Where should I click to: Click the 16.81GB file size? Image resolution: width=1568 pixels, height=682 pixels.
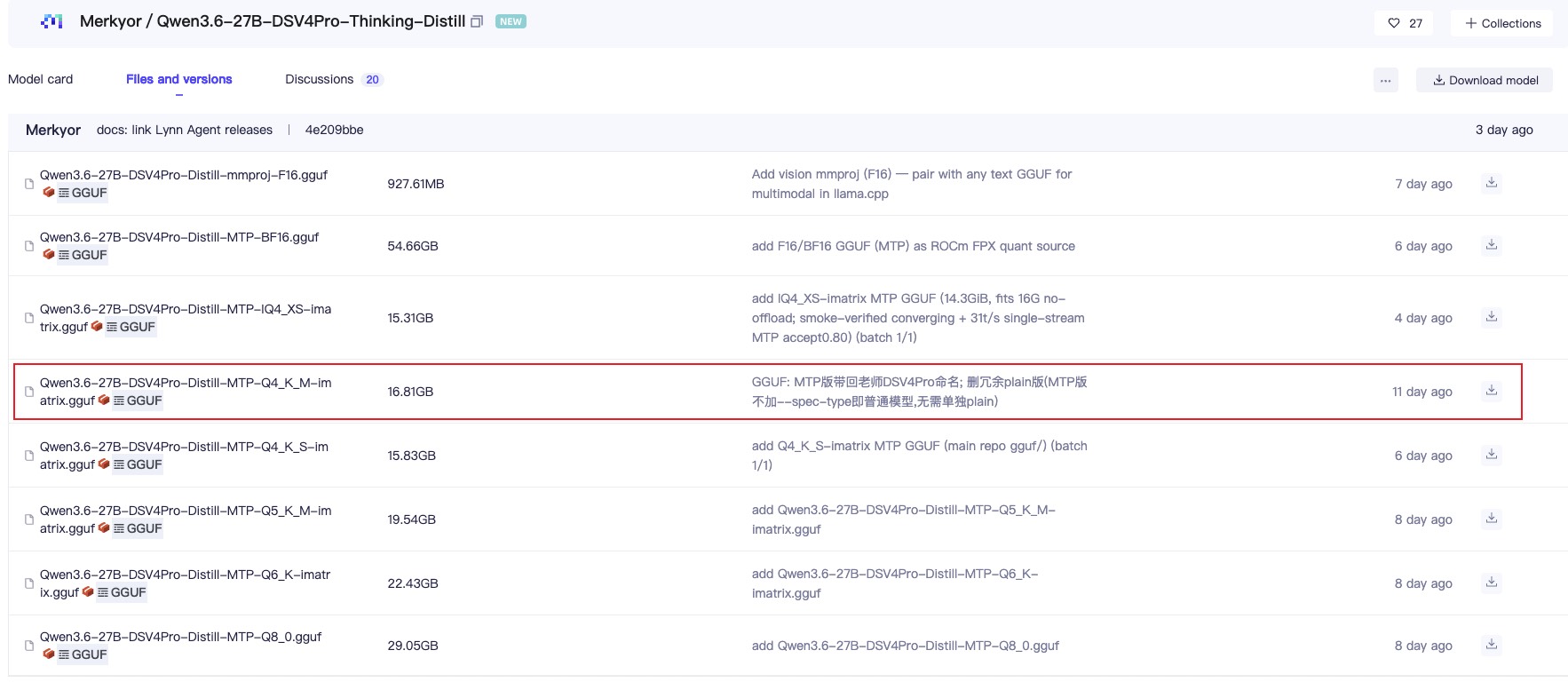(410, 392)
